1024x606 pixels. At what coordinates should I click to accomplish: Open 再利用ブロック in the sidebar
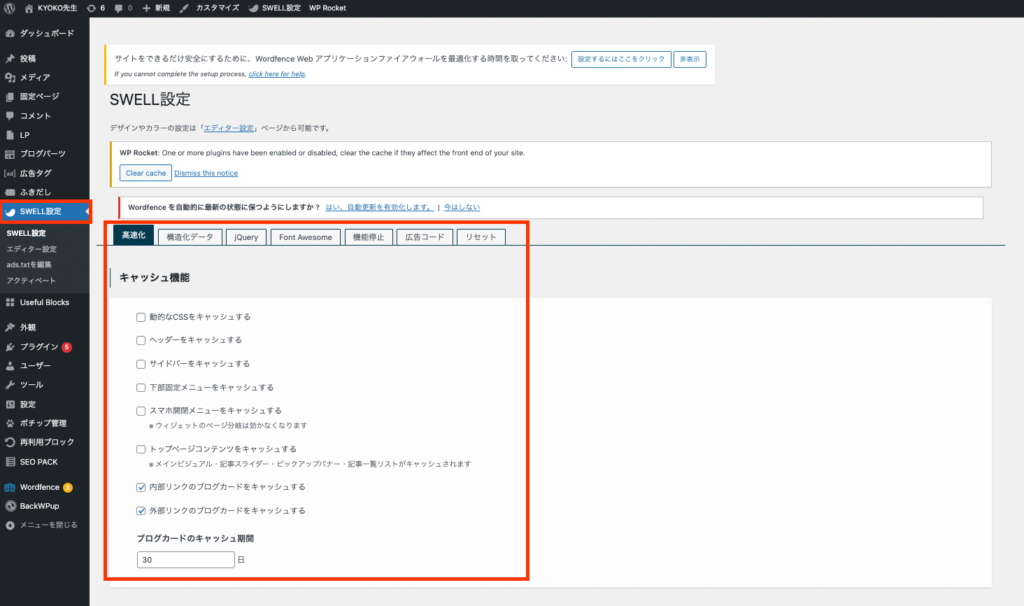pyautogui.click(x=44, y=442)
